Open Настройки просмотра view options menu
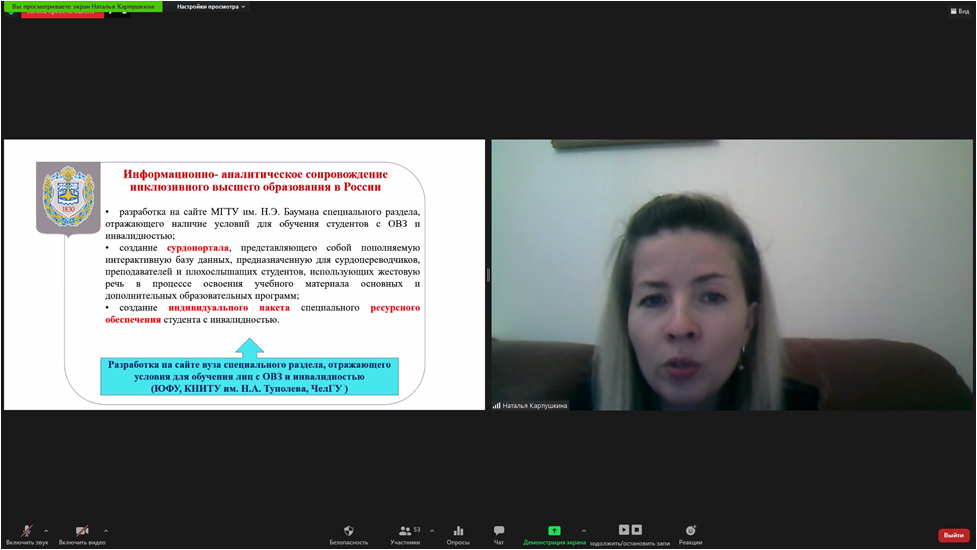The height and width of the screenshot is (550, 977). pyautogui.click(x=210, y=6)
